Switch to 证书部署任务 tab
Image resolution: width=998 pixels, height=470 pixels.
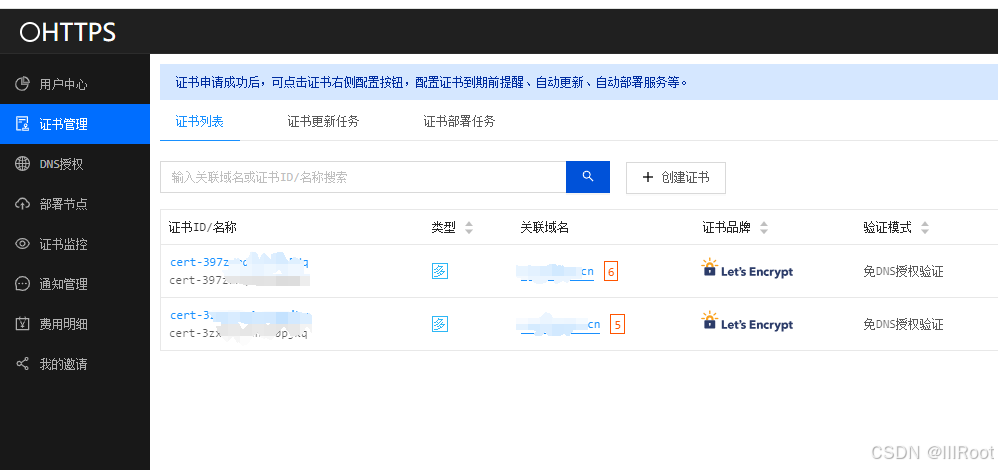[x=460, y=121]
